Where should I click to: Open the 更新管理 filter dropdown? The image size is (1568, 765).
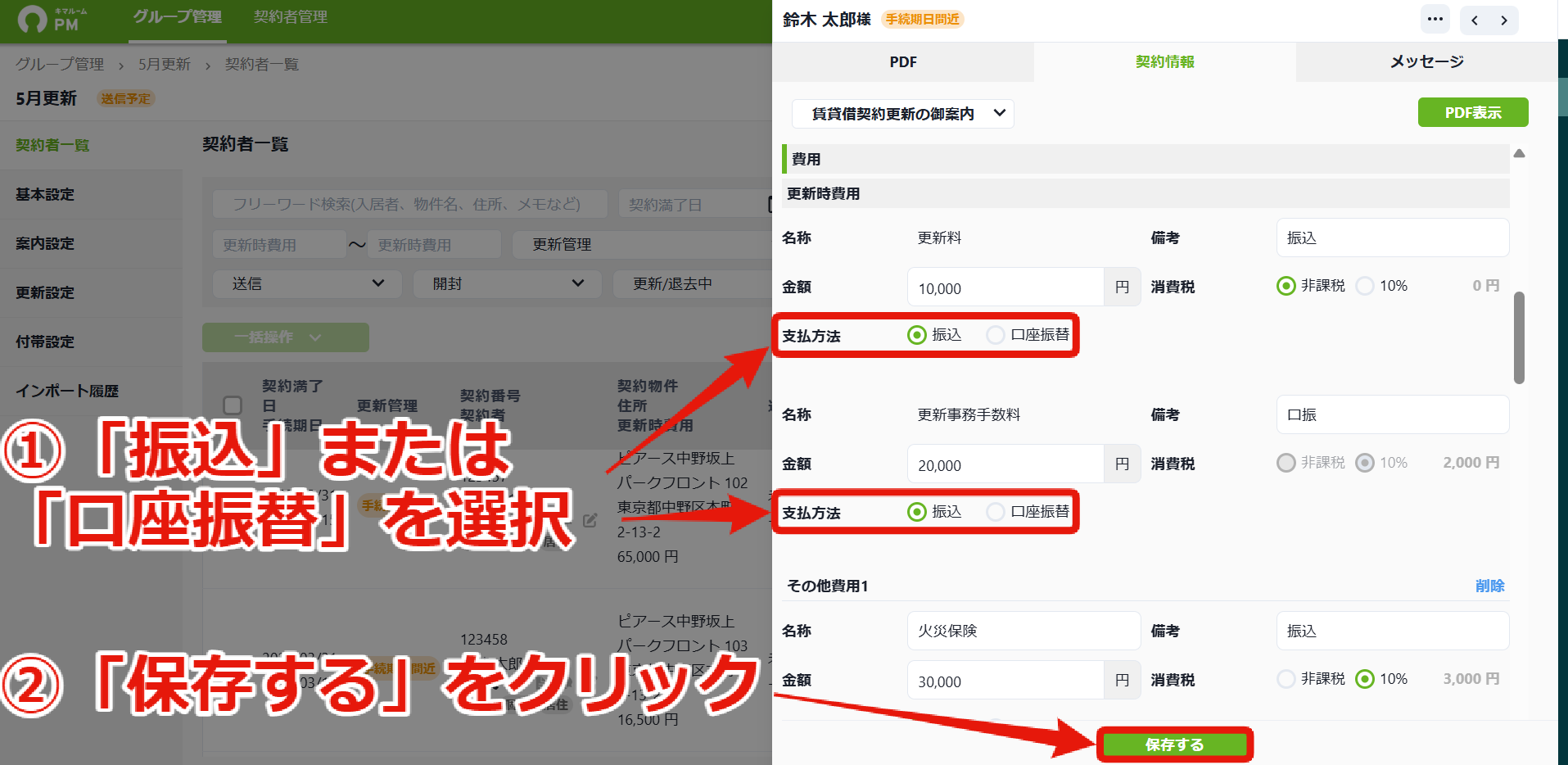coord(642,244)
